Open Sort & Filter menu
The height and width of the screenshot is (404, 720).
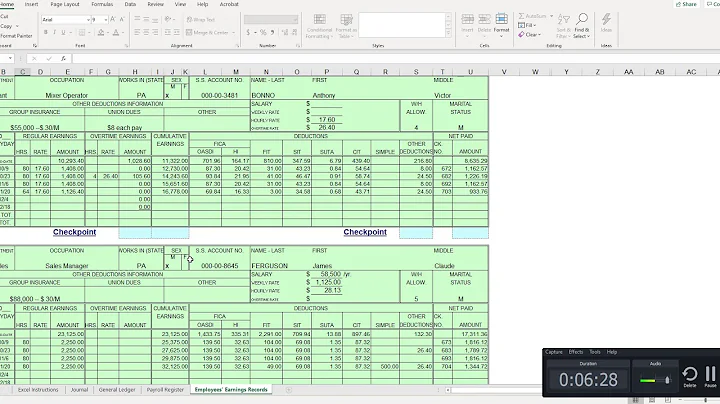[x=563, y=26]
